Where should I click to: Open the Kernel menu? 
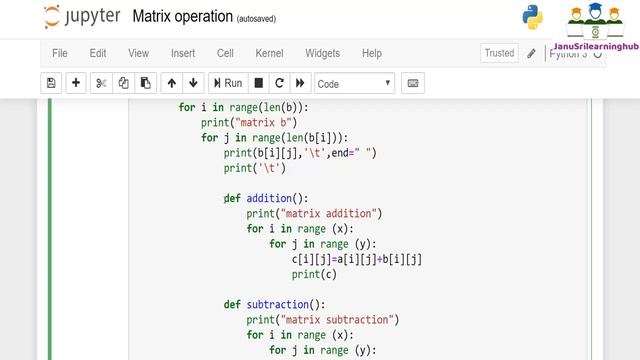click(269, 53)
